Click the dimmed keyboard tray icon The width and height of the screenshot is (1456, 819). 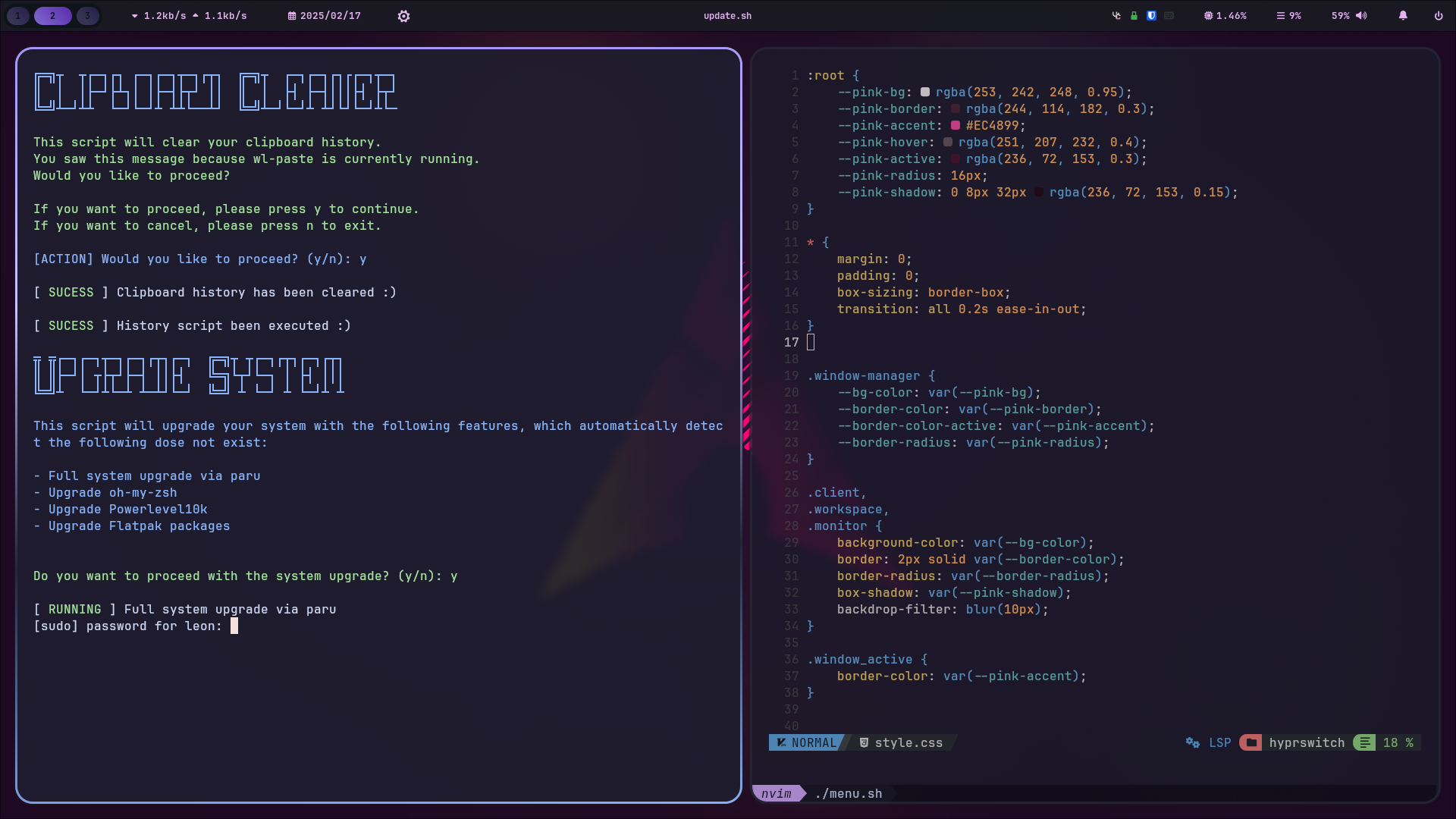pos(1169,16)
